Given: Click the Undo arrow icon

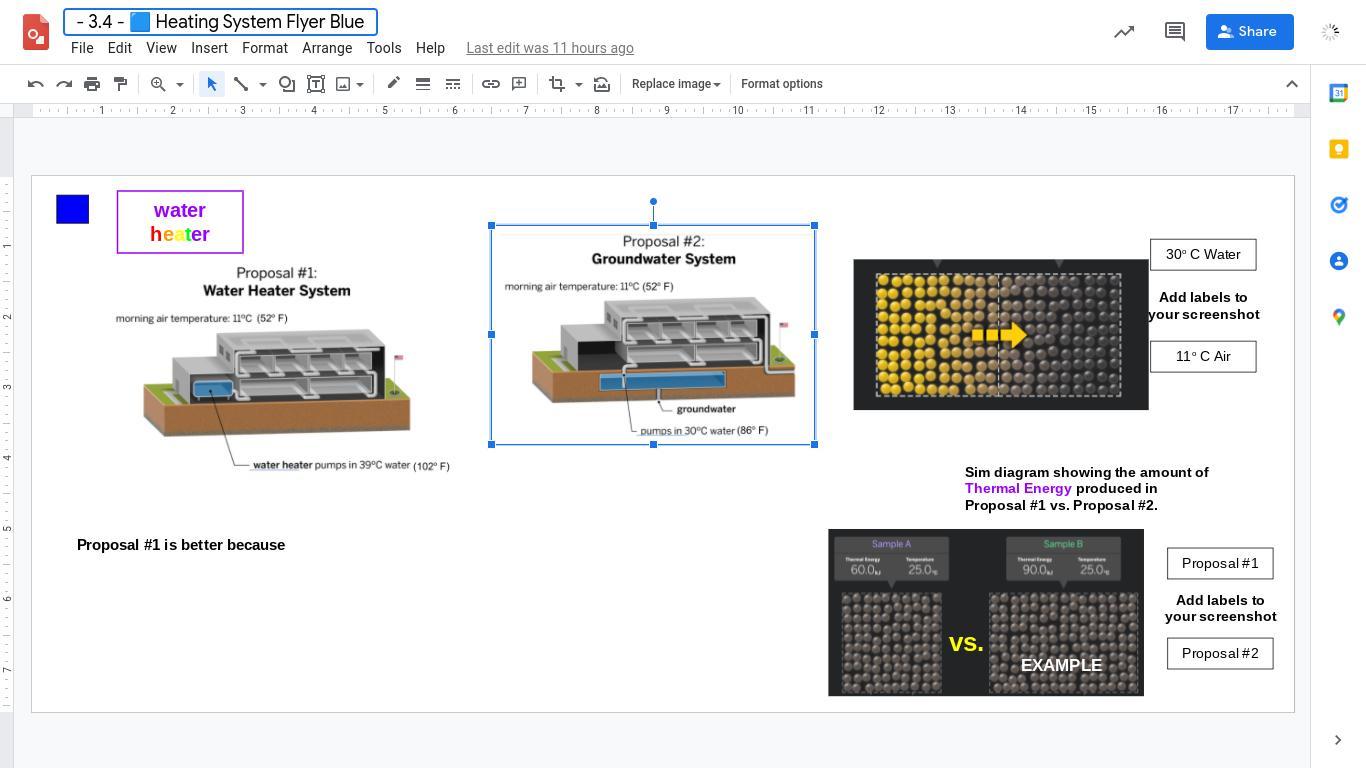Looking at the screenshot, I should pos(36,84).
